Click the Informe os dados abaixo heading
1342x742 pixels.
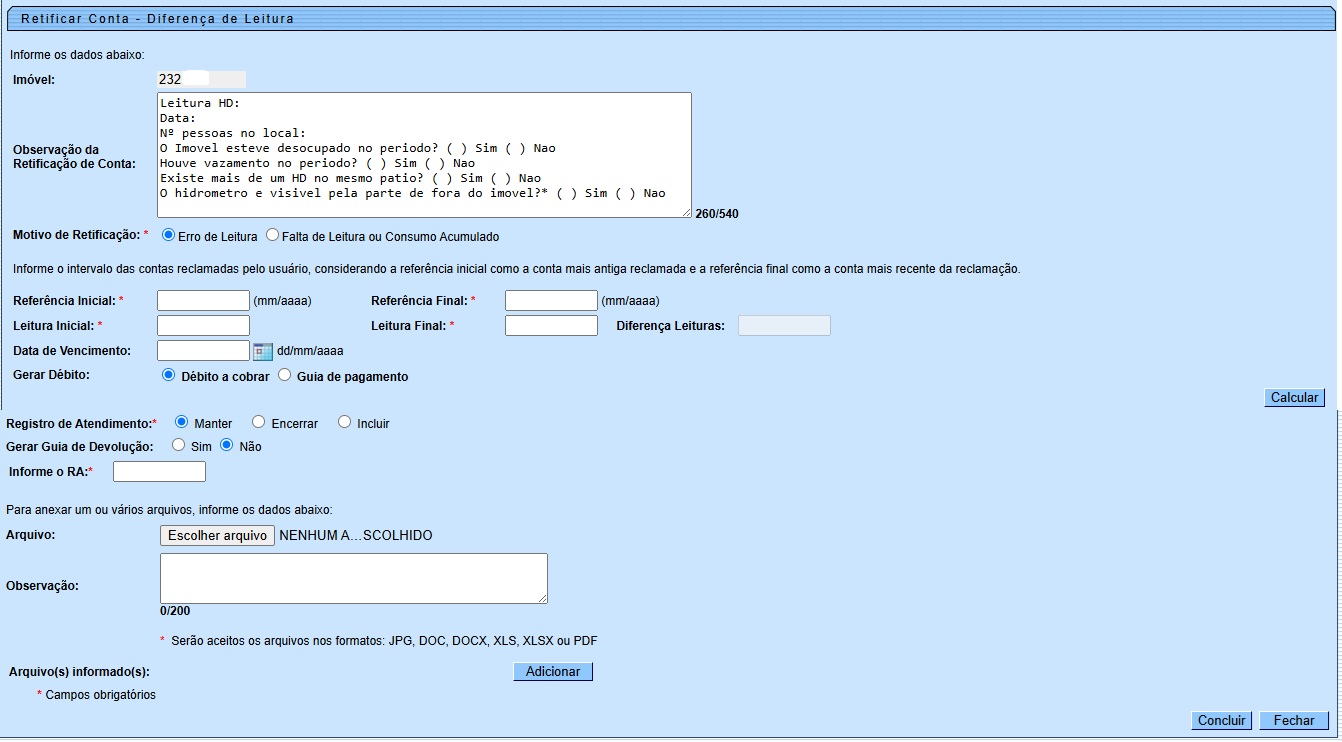pyautogui.click(x=77, y=54)
